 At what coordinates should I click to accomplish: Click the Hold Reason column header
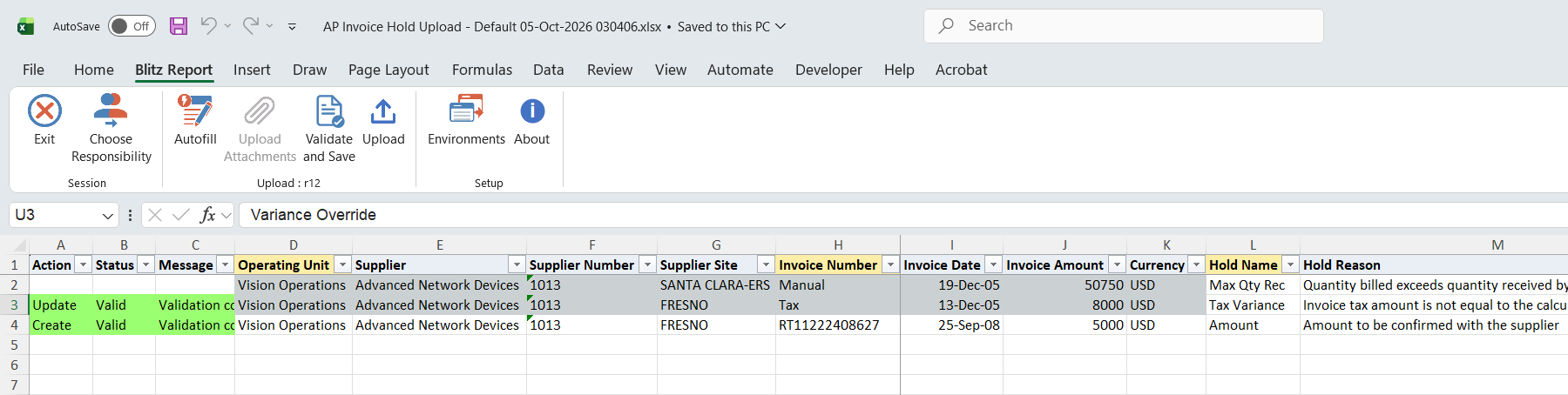click(x=1434, y=264)
